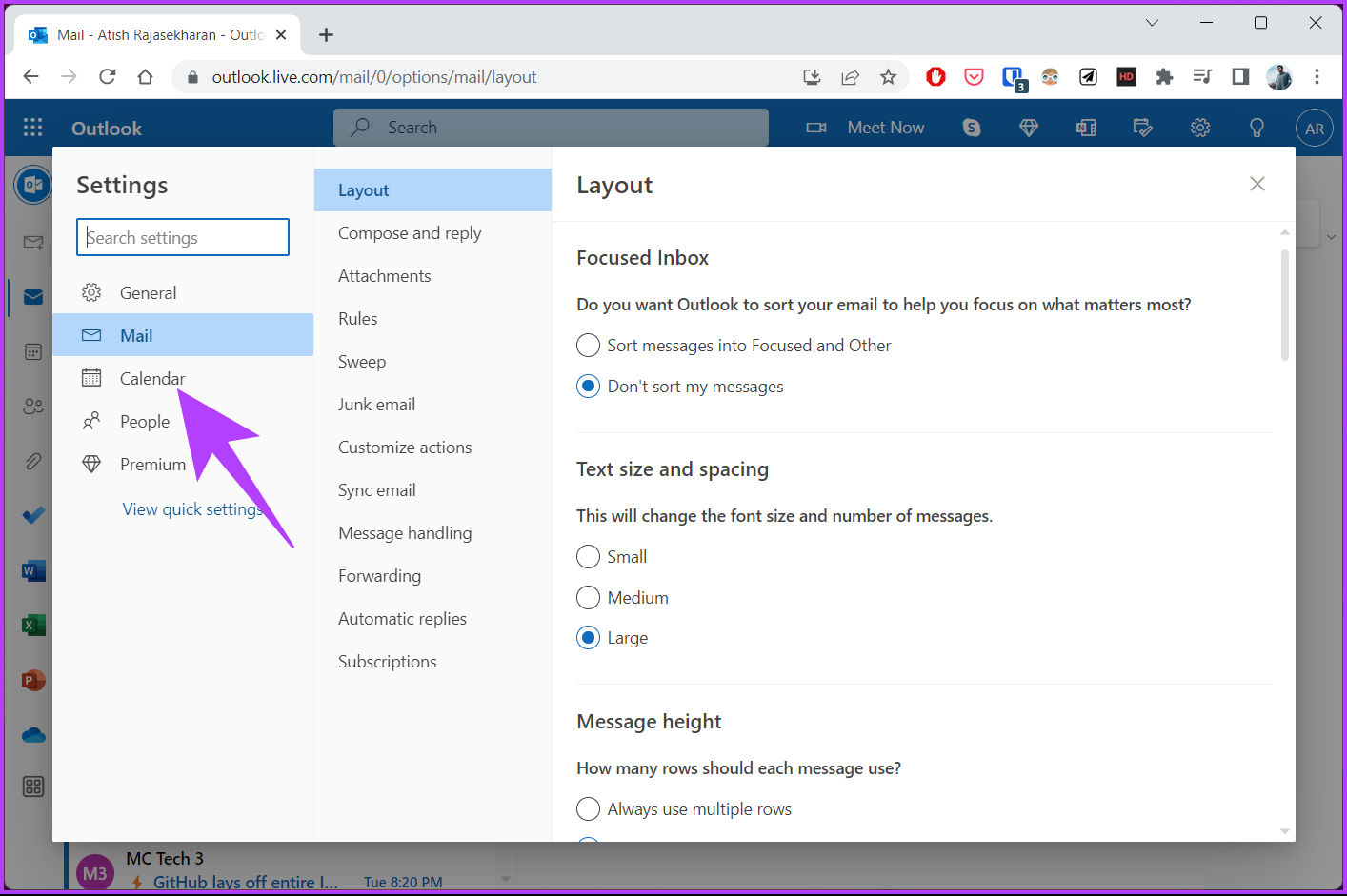Select the Layout mail option

tap(432, 189)
